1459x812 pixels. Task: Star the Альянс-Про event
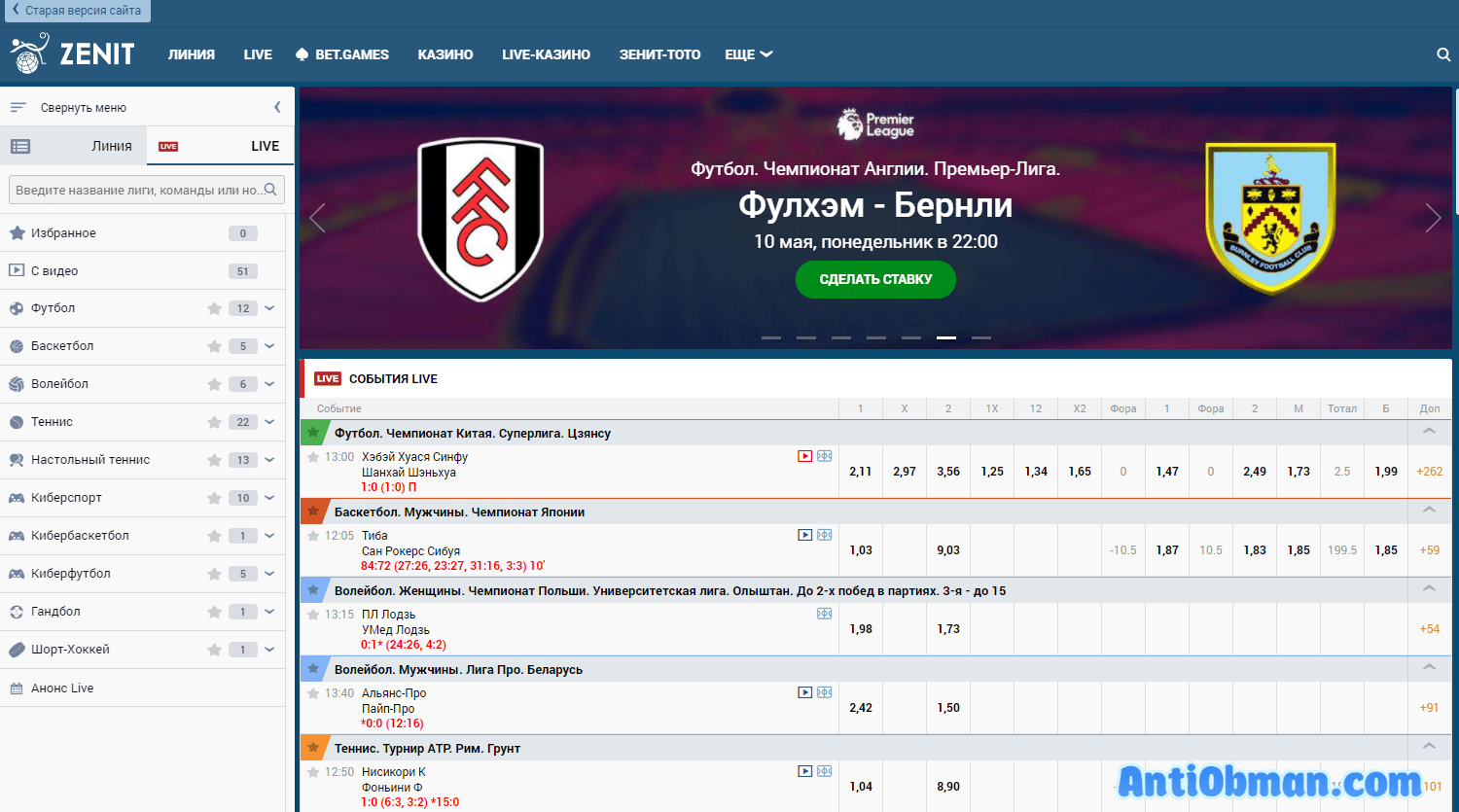point(313,693)
